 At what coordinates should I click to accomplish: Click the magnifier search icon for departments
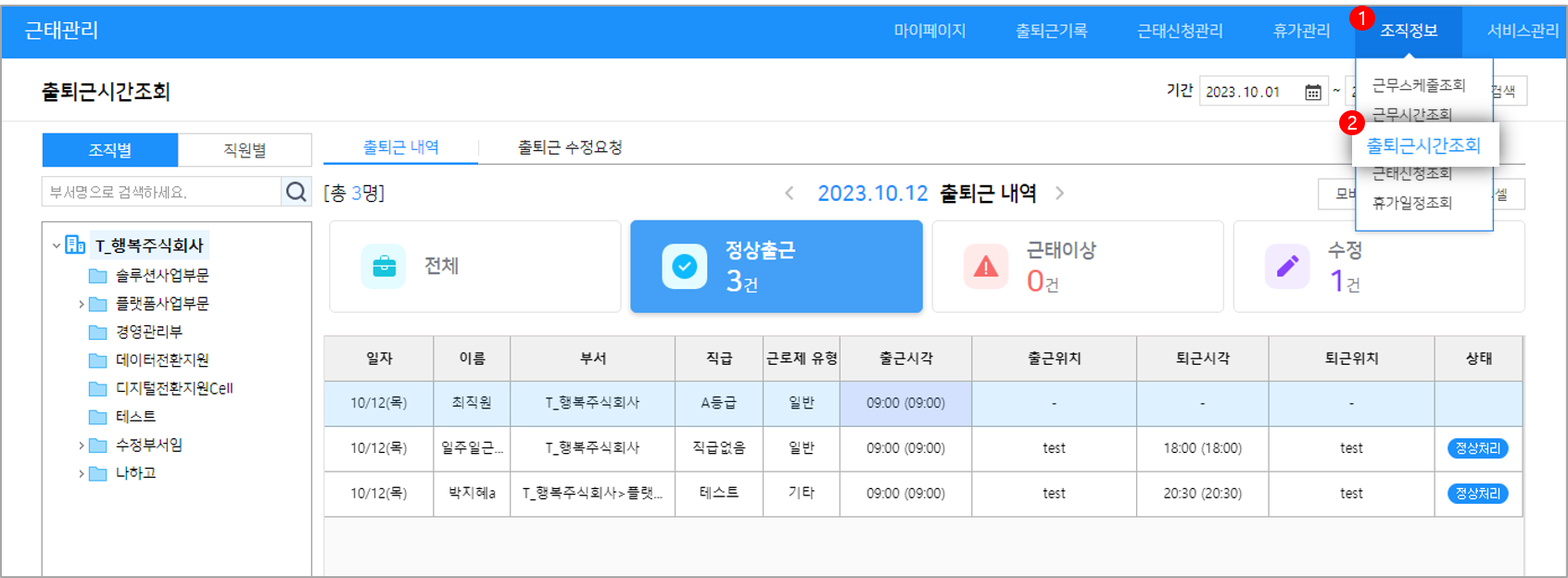click(x=296, y=192)
